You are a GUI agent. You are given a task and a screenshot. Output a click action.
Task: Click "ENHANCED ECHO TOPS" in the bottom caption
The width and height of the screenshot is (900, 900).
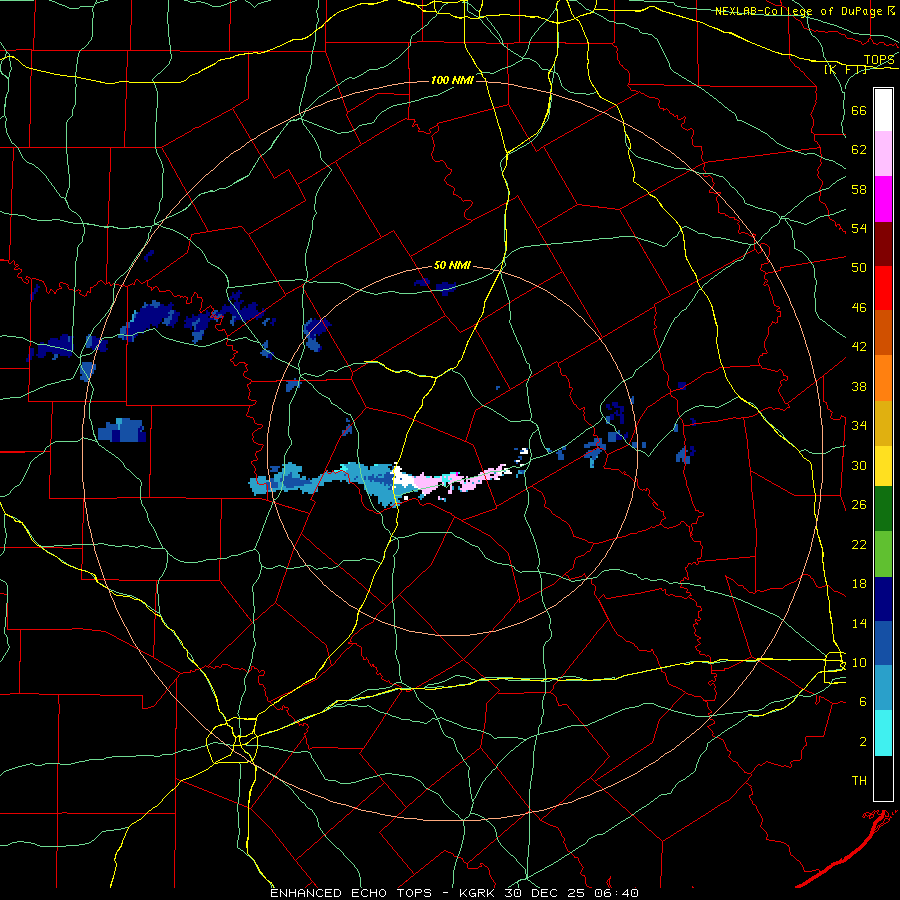[351, 893]
